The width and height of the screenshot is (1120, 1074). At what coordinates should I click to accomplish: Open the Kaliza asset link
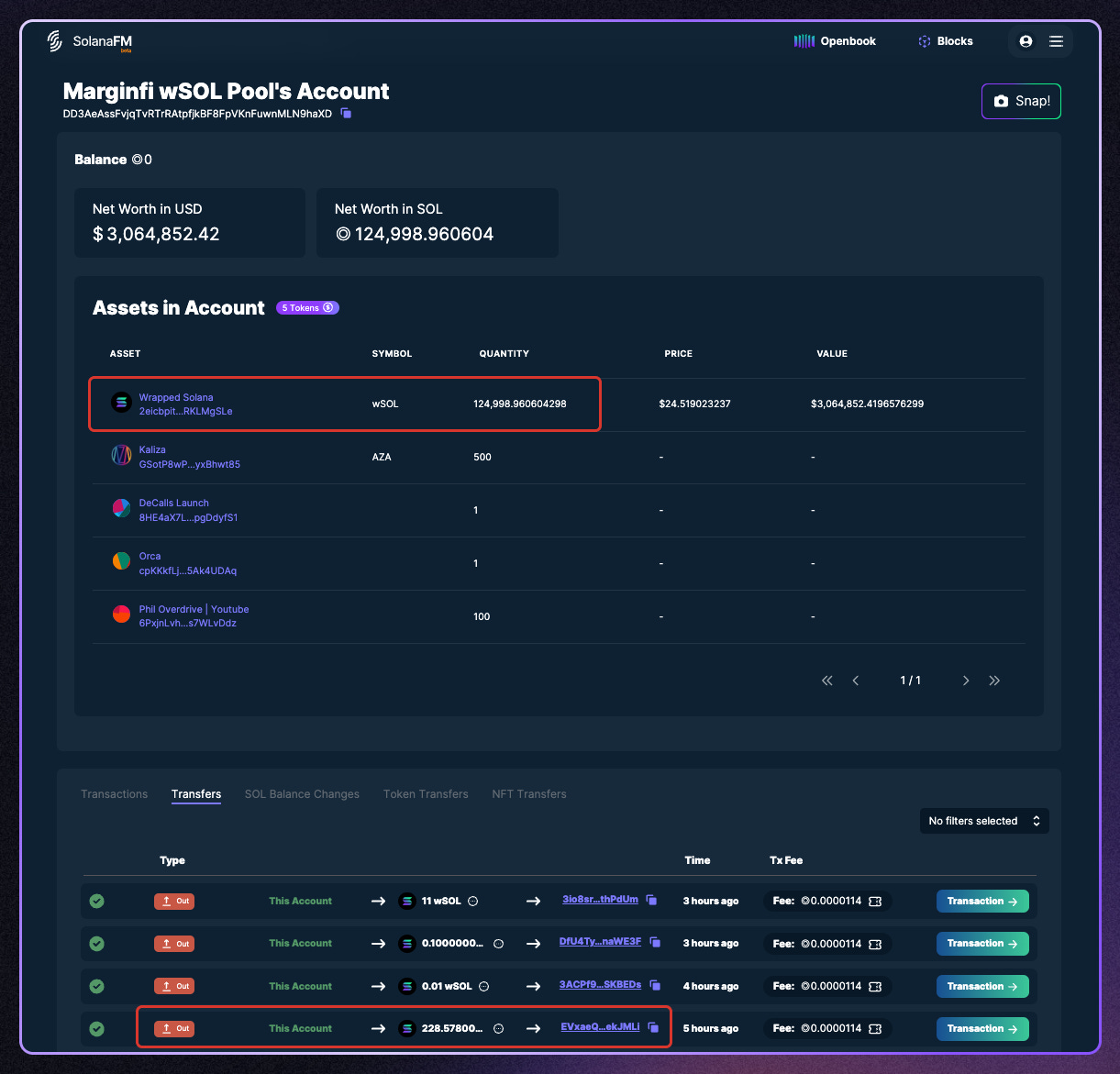point(189,457)
